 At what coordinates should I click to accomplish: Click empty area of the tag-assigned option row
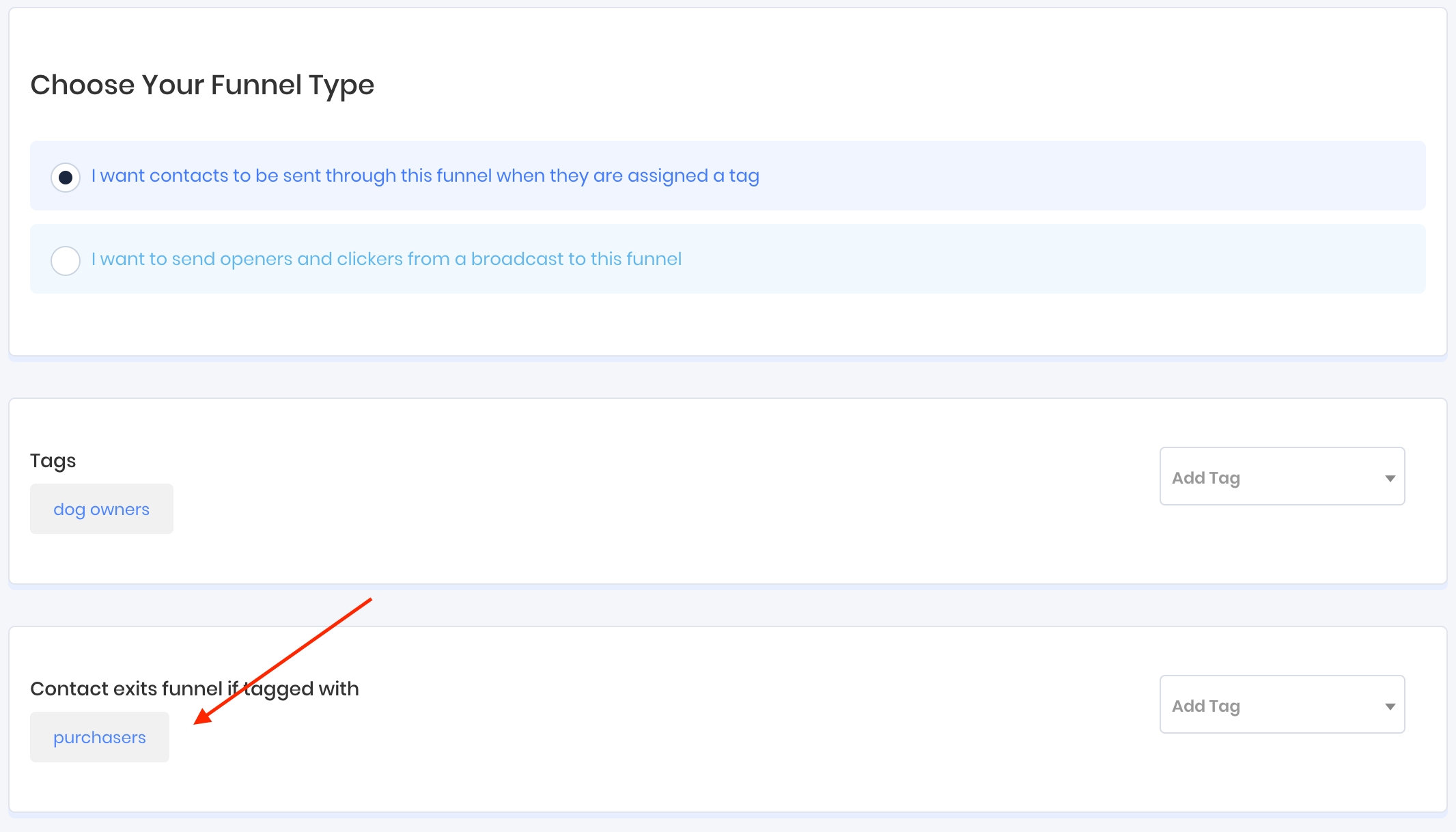pos(1093,176)
